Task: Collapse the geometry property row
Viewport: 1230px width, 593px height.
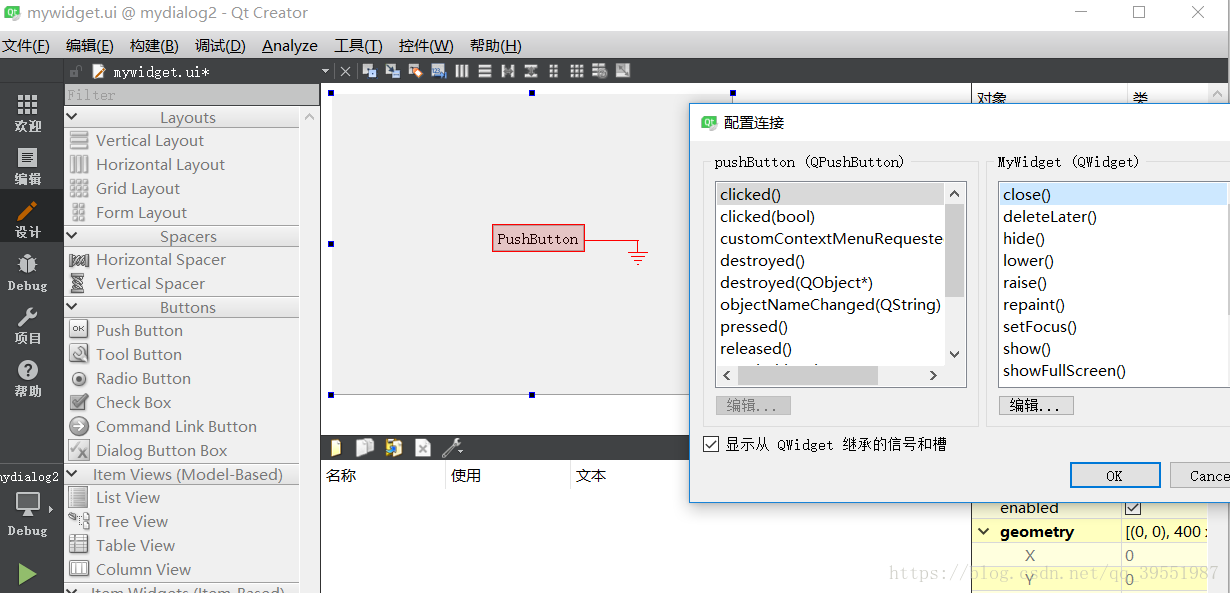Action: (984, 532)
